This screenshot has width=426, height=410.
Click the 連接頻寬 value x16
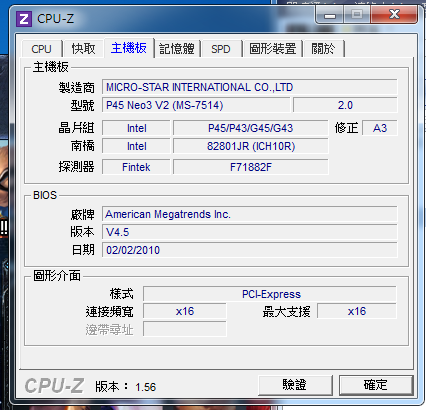(185, 311)
